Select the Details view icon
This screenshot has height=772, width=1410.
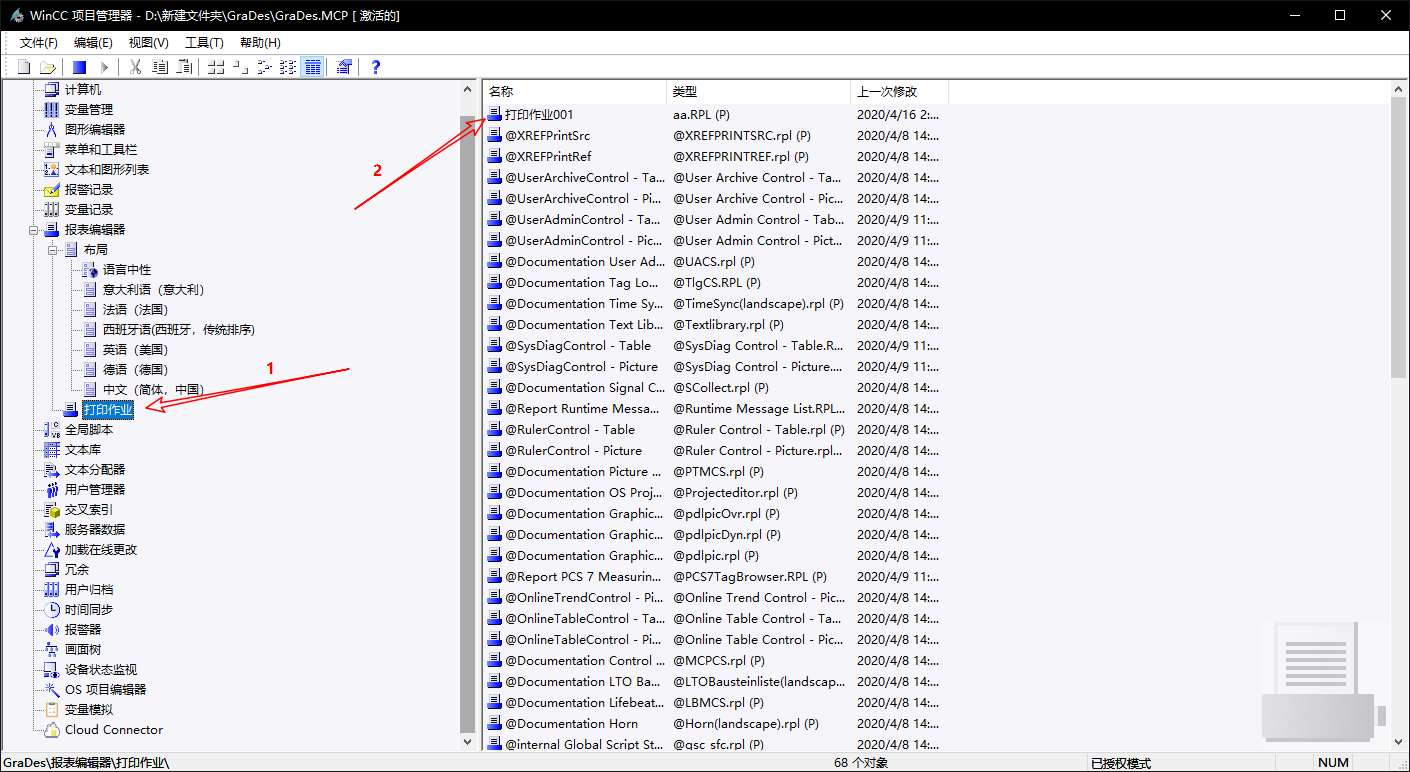coord(312,67)
